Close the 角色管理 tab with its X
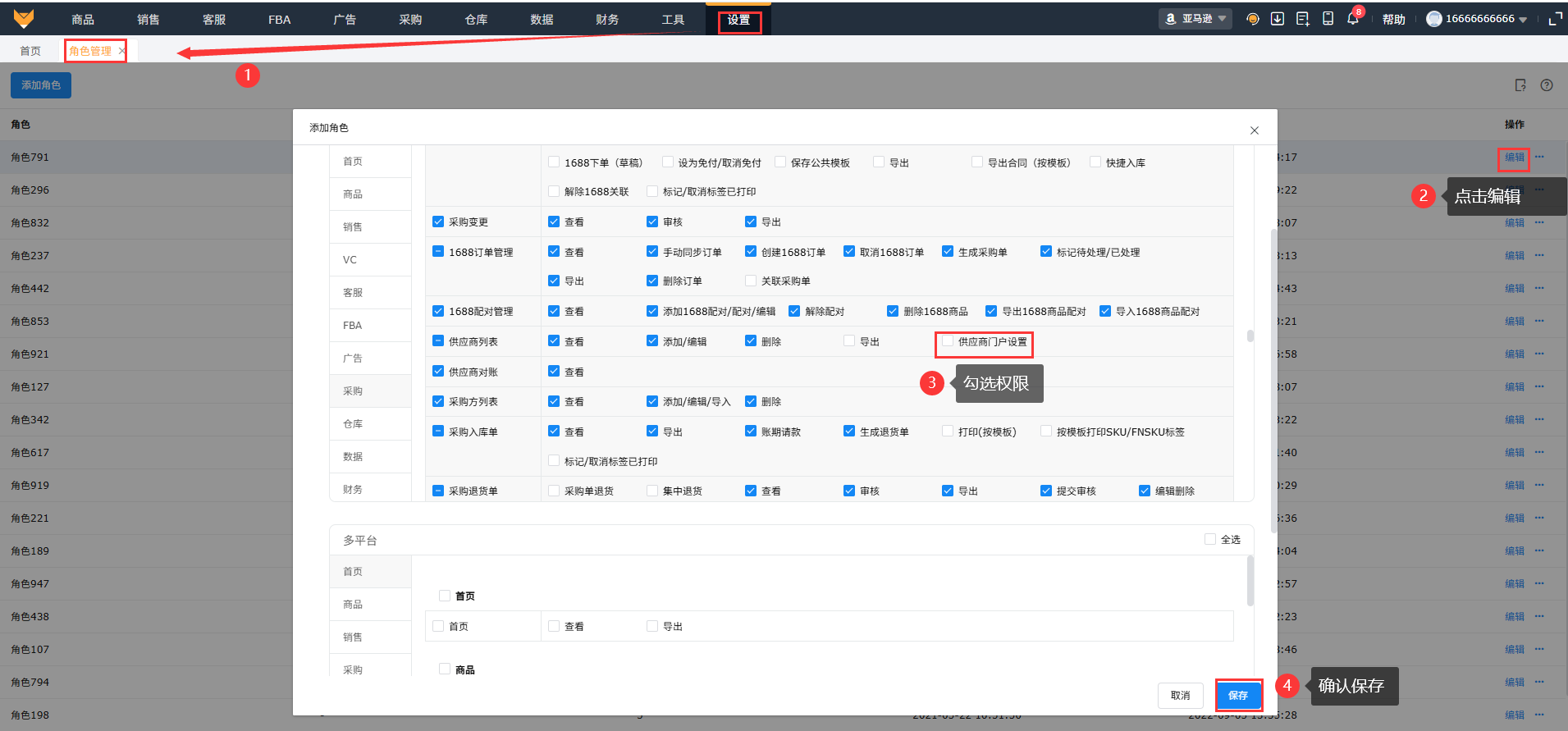1568x731 pixels. pos(121,51)
